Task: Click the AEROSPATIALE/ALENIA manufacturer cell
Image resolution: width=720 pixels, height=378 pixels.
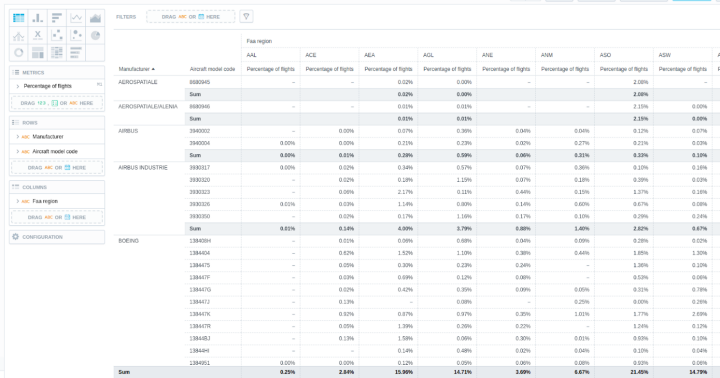Action: [x=148, y=107]
